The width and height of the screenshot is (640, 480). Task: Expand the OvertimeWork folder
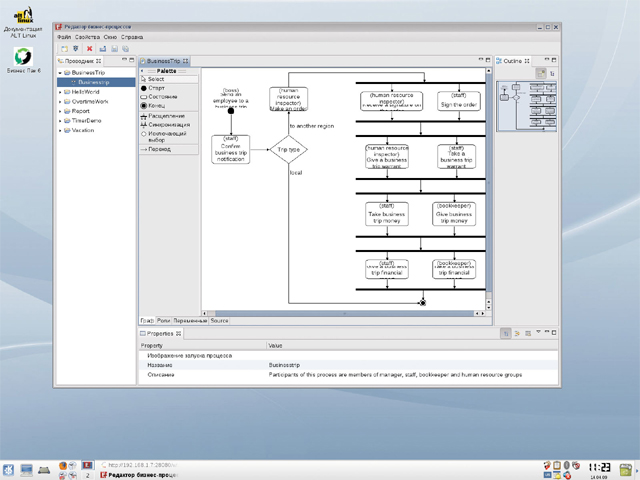coord(60,102)
